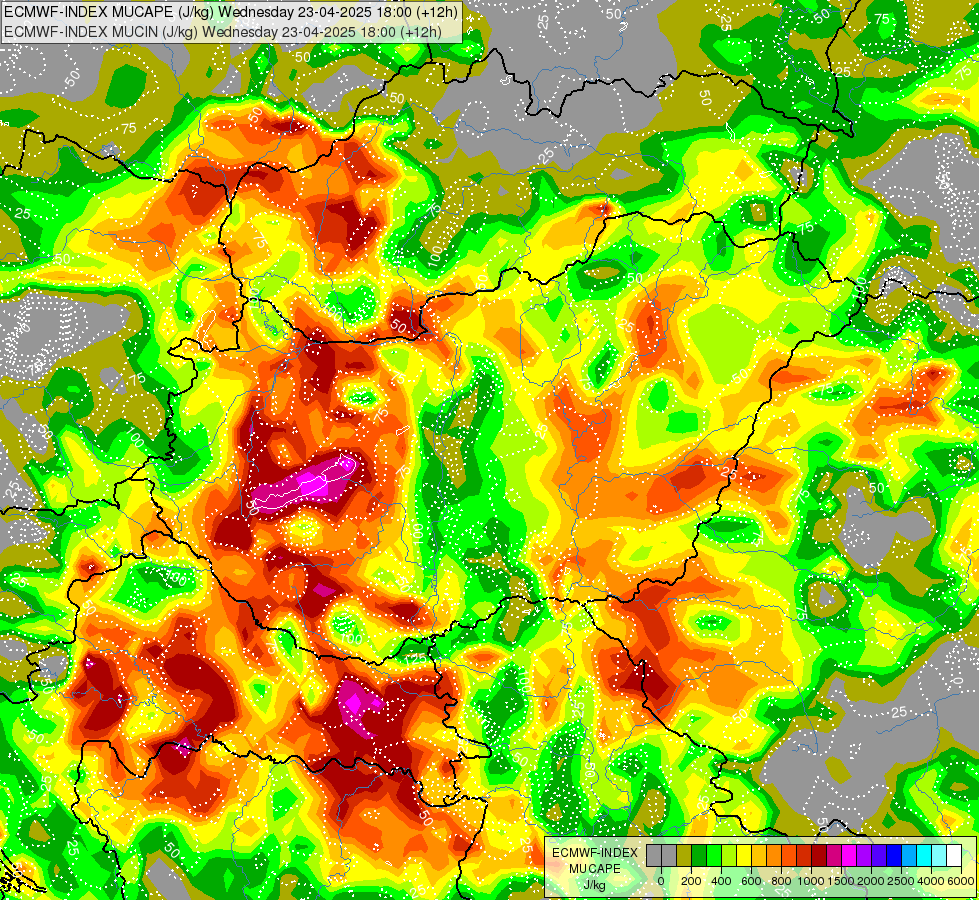This screenshot has height=900, width=979.
Task: Click the 125 contour label on map
Action: [x=415, y=660]
